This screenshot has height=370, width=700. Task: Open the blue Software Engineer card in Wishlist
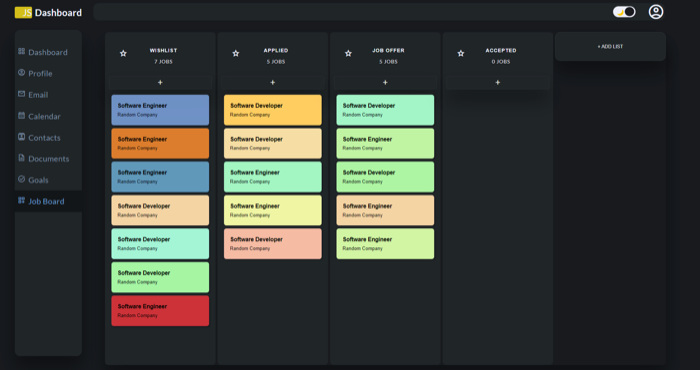(160, 110)
